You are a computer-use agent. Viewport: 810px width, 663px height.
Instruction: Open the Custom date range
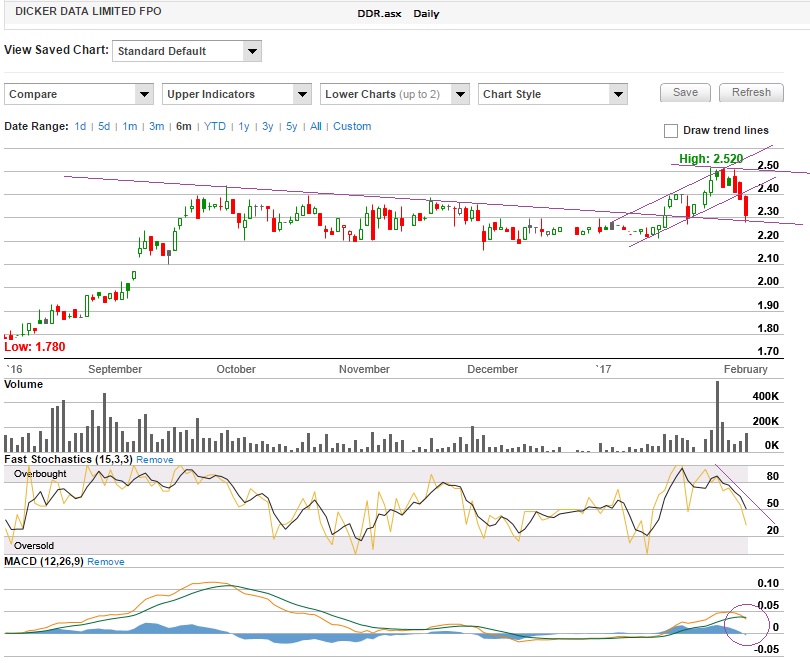352,127
